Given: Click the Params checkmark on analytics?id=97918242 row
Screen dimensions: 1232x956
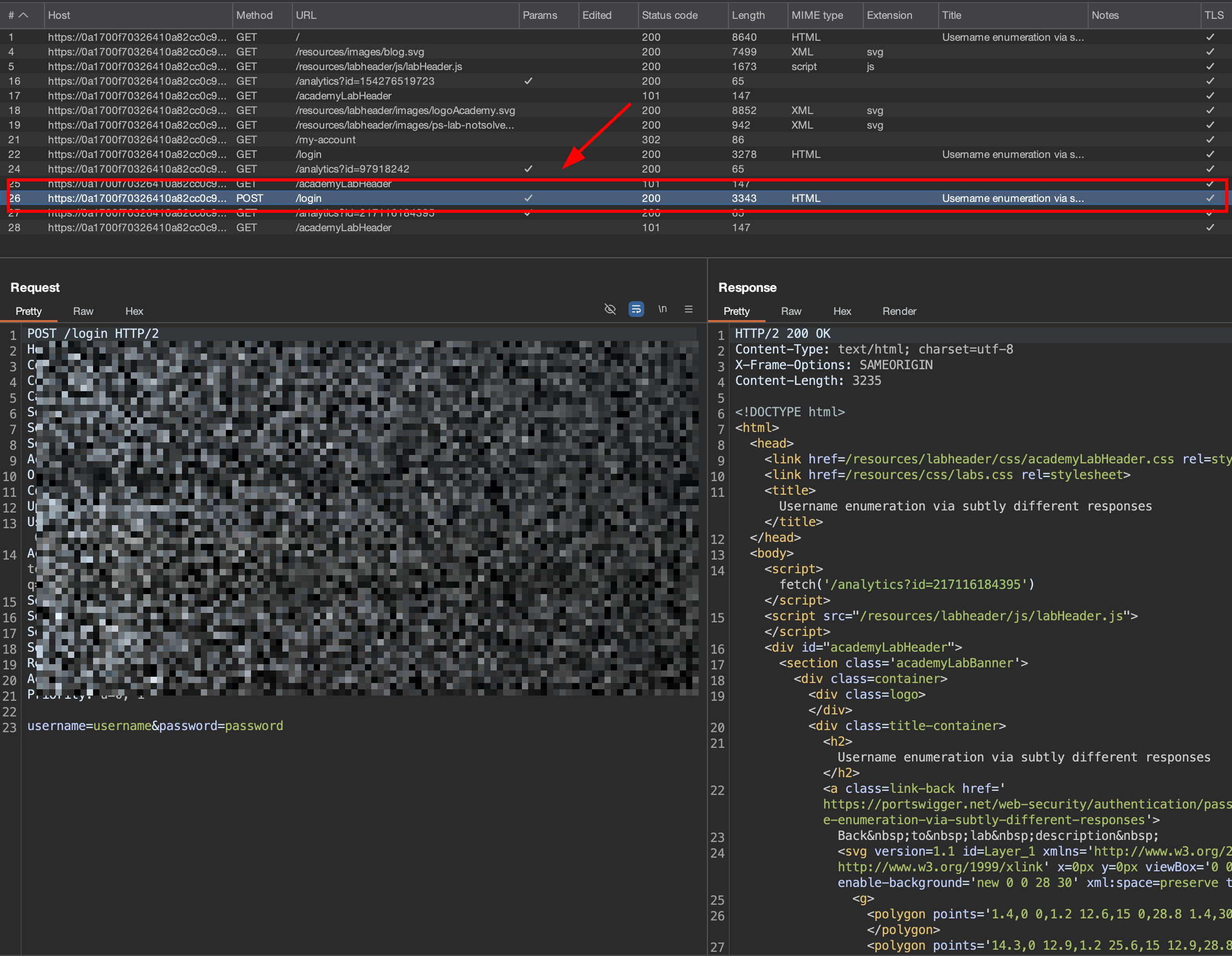Looking at the screenshot, I should click(528, 168).
